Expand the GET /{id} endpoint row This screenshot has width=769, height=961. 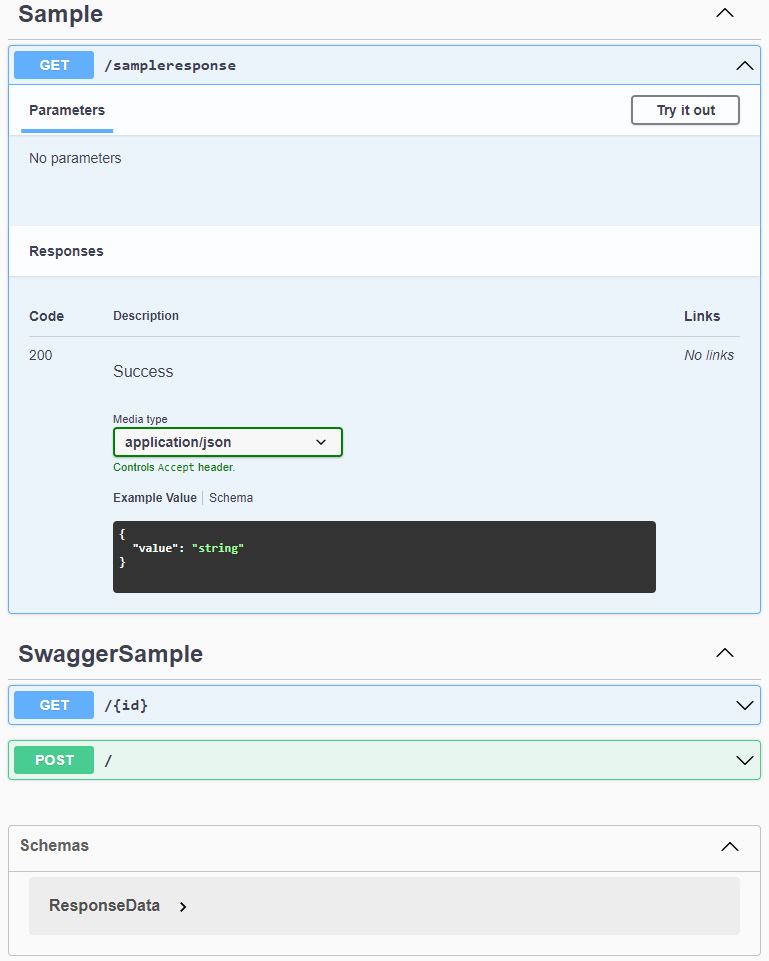[384, 705]
